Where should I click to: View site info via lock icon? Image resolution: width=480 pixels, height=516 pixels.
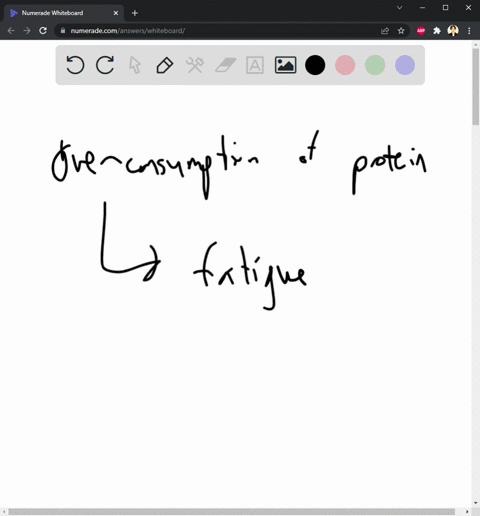63,31
